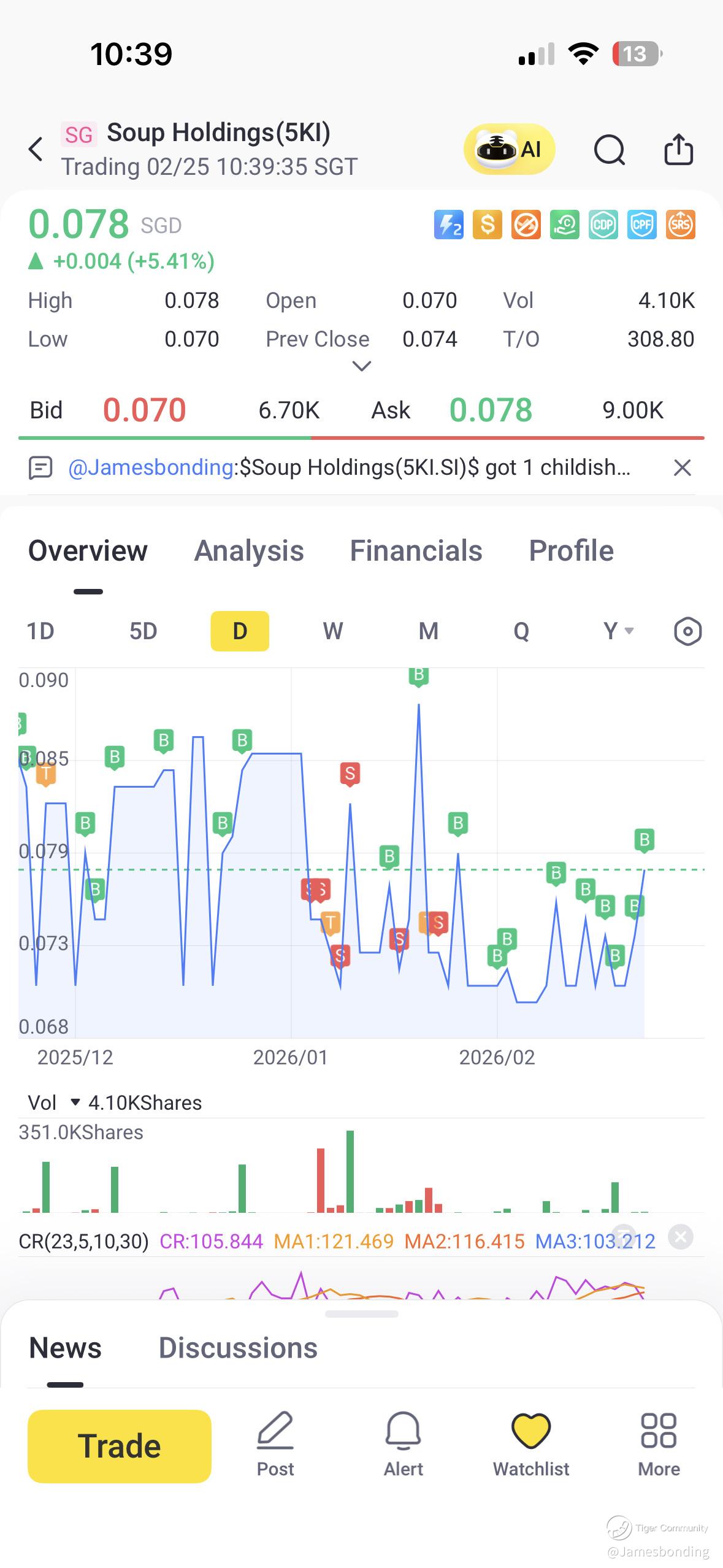
Task: Tap the bid price 0.070
Action: point(144,410)
